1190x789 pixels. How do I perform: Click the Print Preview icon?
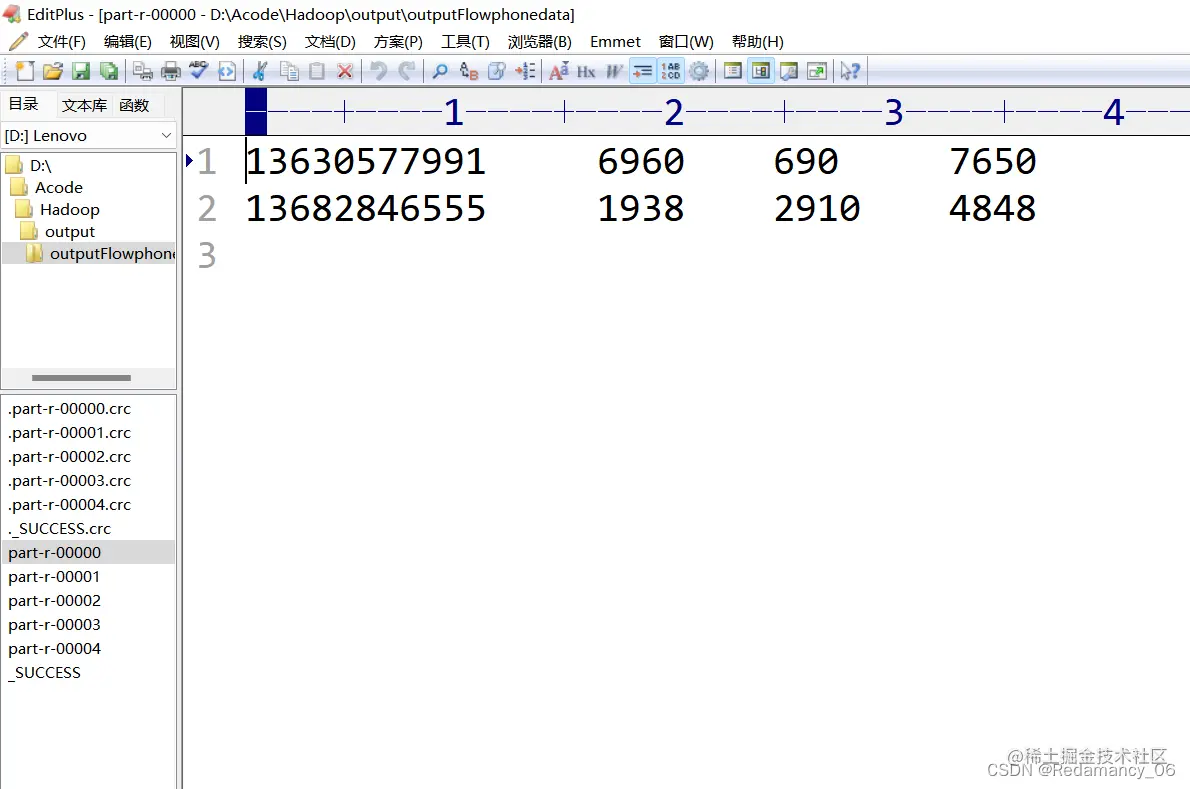click(142, 71)
